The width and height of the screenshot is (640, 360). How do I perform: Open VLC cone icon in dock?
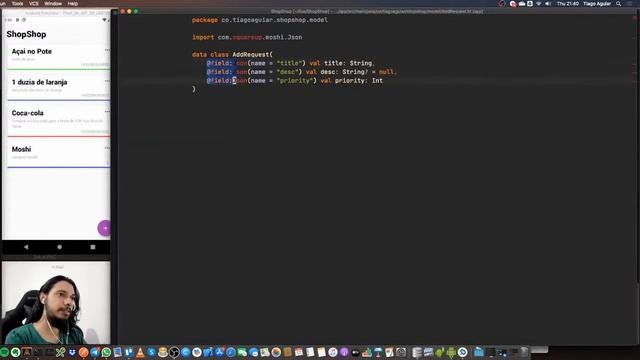[x=140, y=352]
